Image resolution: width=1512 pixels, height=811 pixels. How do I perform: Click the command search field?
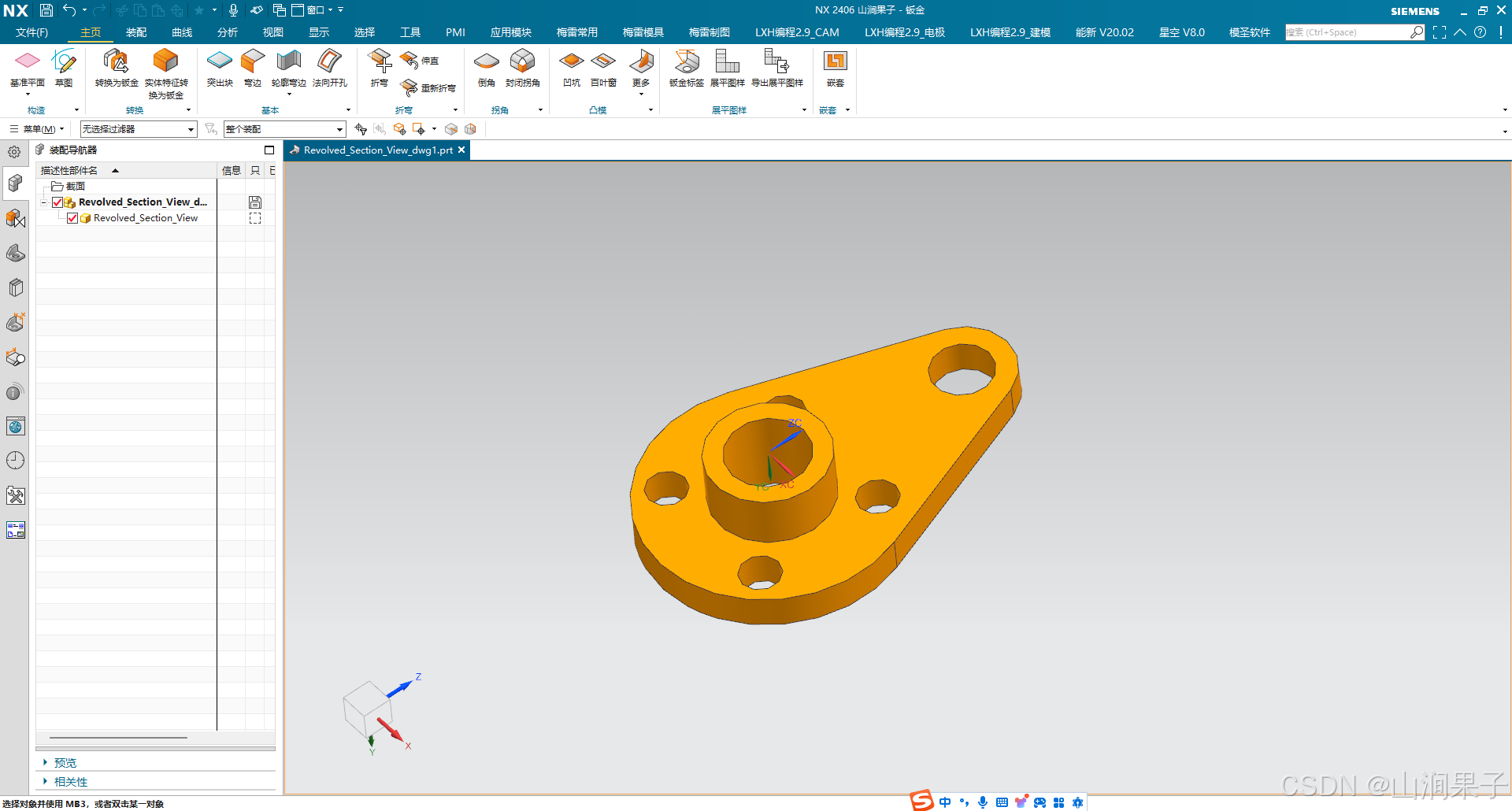pos(1347,32)
